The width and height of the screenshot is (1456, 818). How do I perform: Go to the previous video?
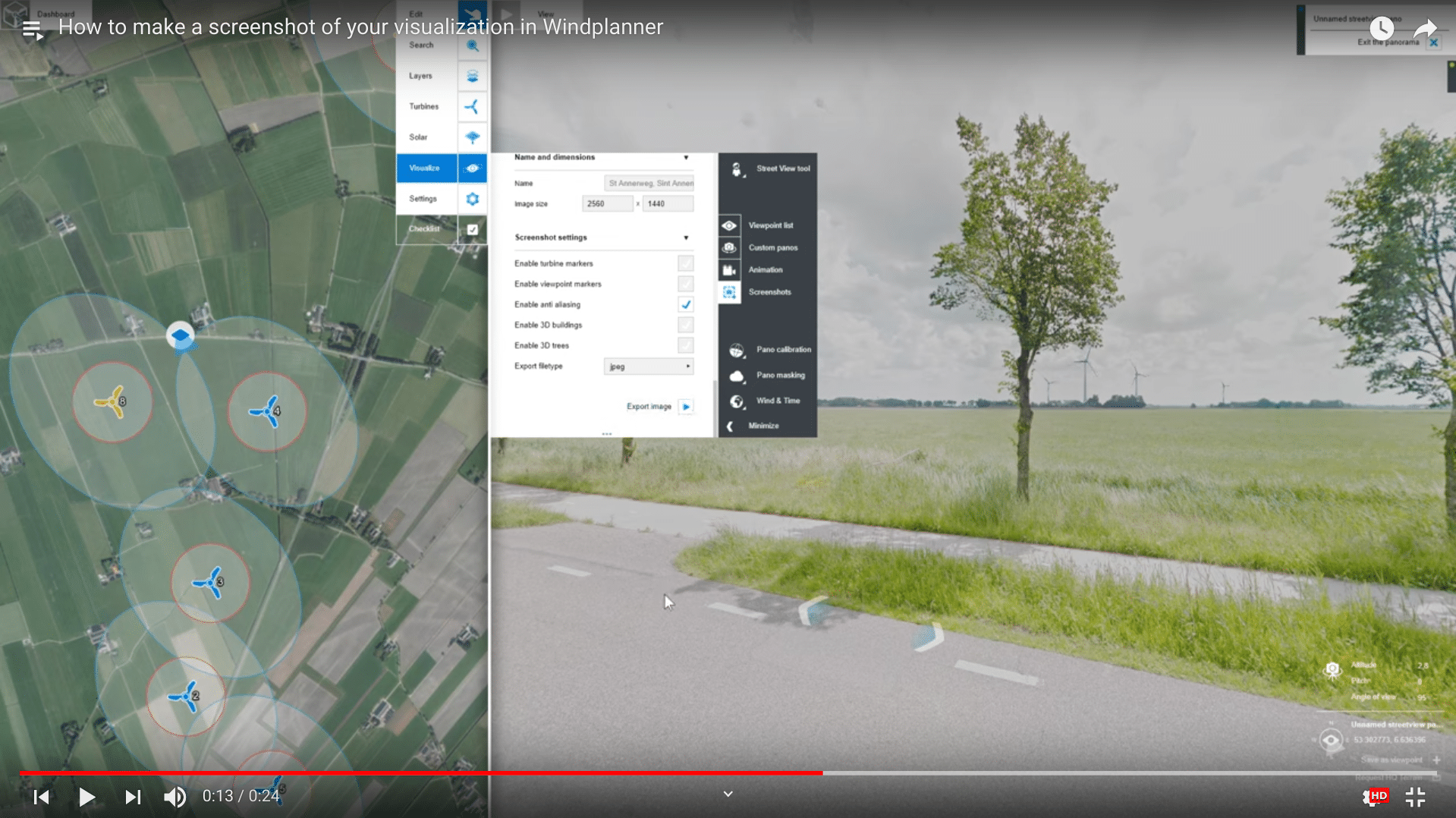[x=42, y=797]
